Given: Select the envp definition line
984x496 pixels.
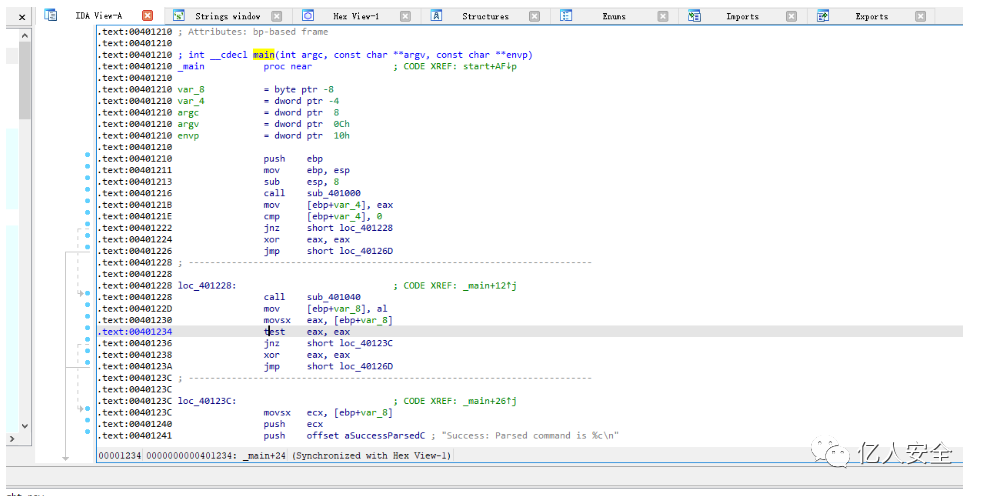Looking at the screenshot, I should click(188, 136).
